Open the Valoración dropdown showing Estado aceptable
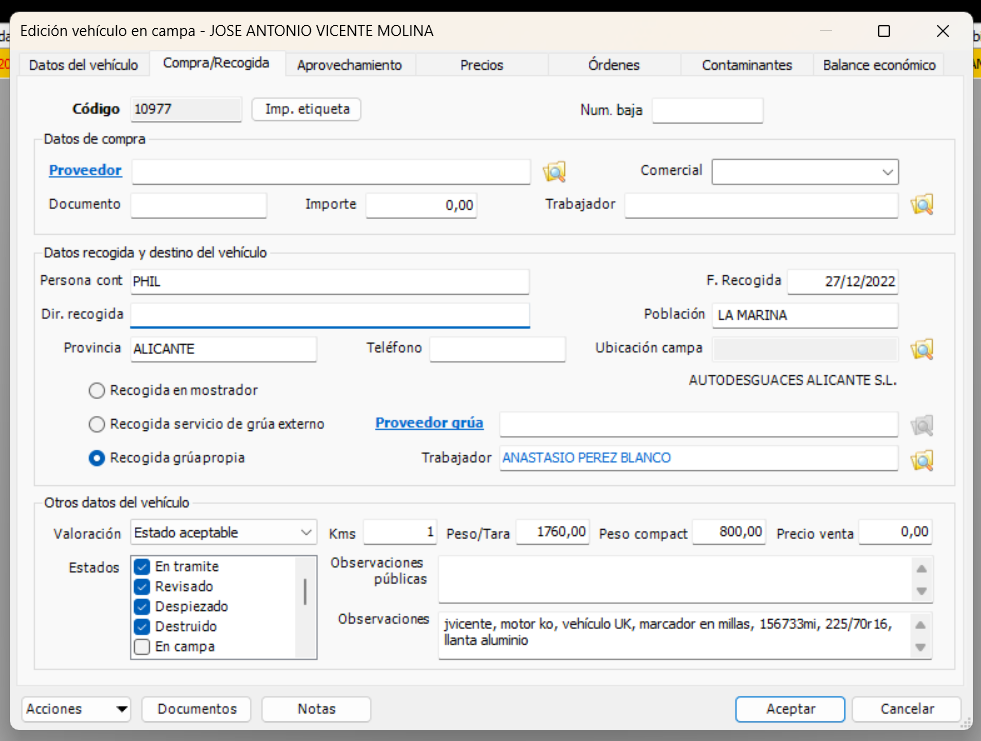This screenshot has height=741, width=981. (305, 532)
